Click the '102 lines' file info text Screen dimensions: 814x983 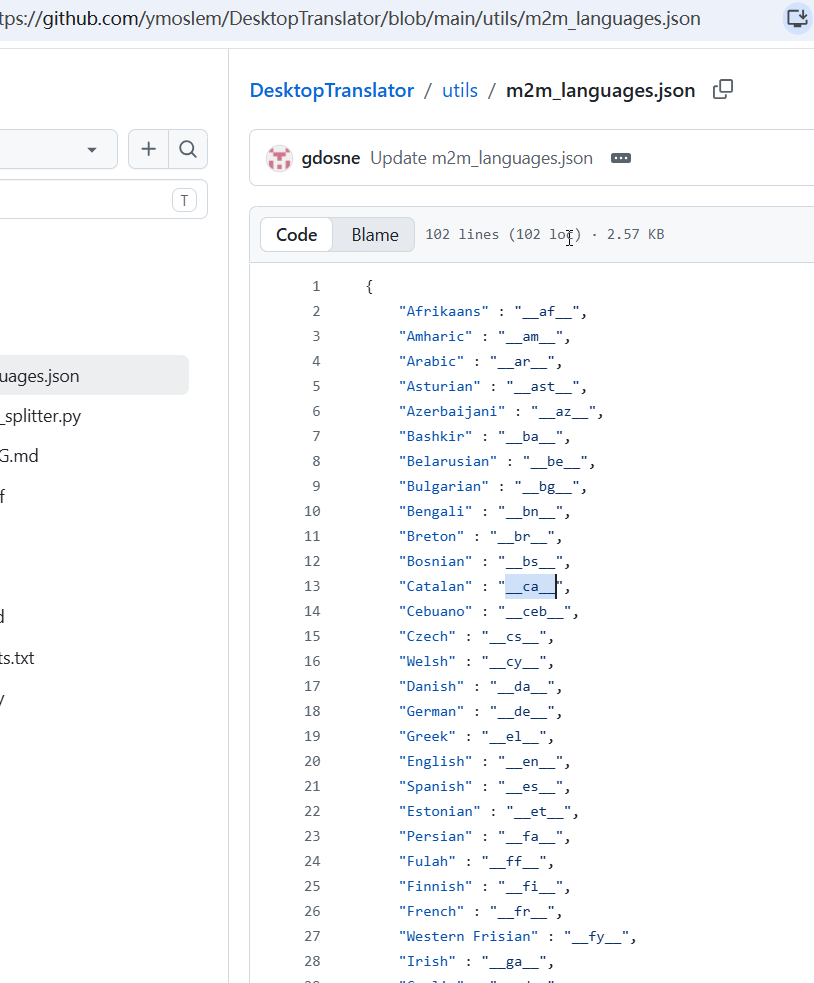pyautogui.click(x=462, y=234)
